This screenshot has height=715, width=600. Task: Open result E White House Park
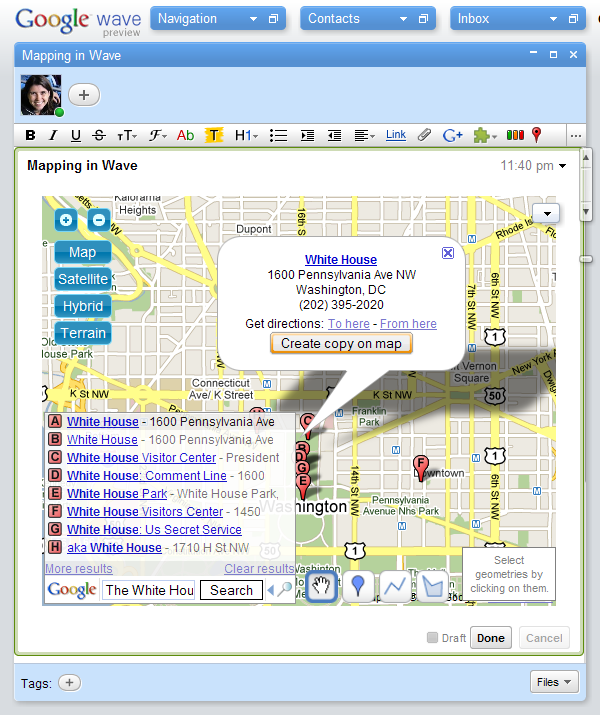(117, 493)
